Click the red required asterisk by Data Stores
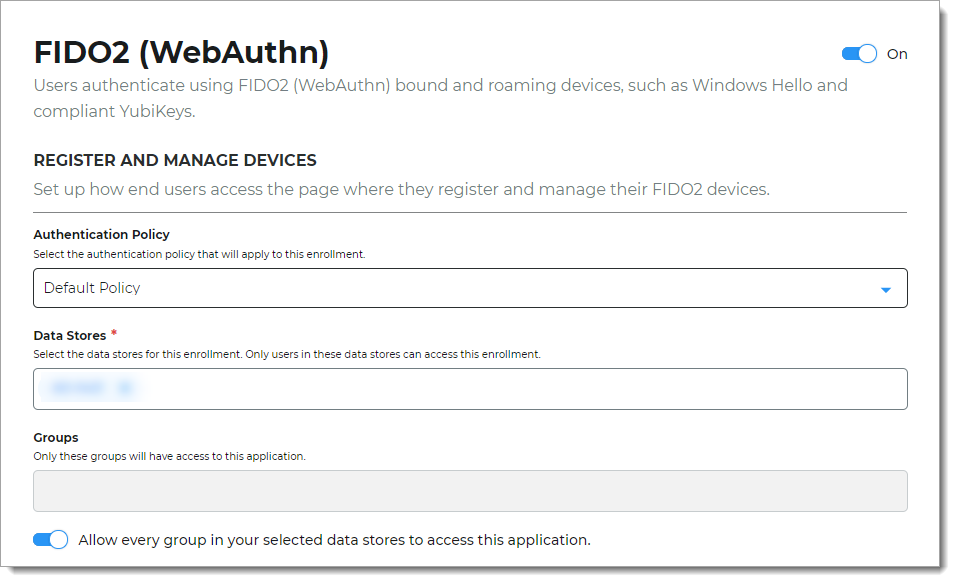 114,333
